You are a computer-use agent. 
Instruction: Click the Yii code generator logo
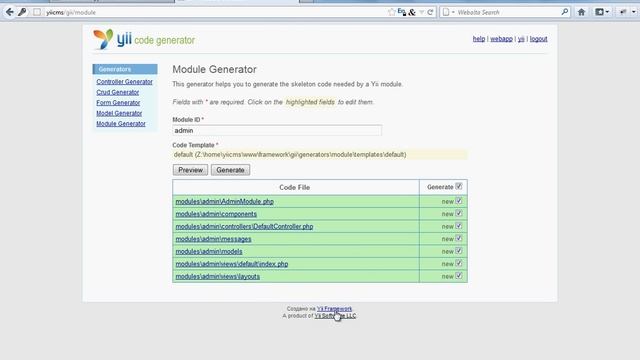coord(144,40)
